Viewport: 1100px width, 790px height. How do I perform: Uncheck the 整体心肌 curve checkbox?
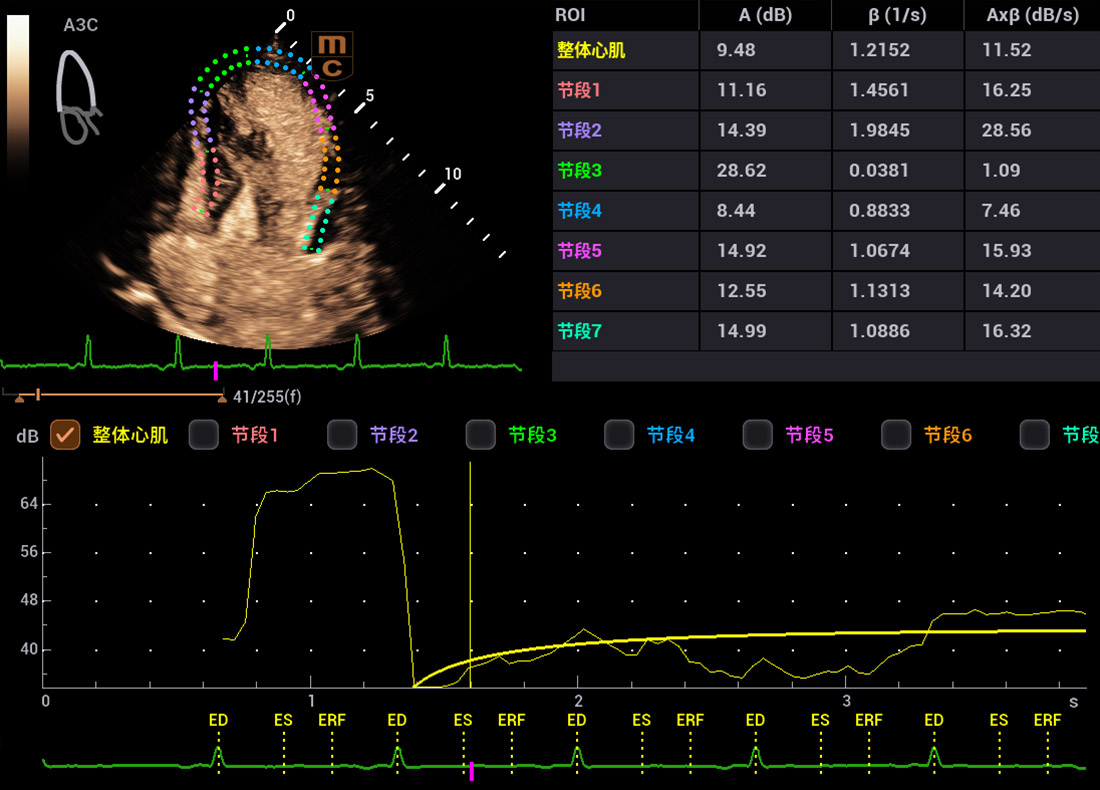(x=66, y=434)
